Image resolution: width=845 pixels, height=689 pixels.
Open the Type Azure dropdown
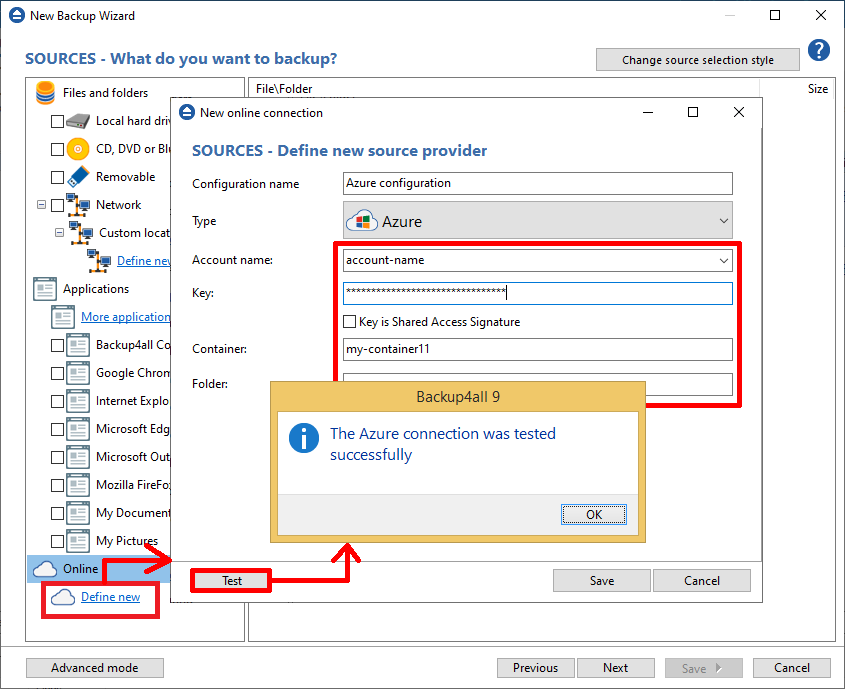[538, 220]
